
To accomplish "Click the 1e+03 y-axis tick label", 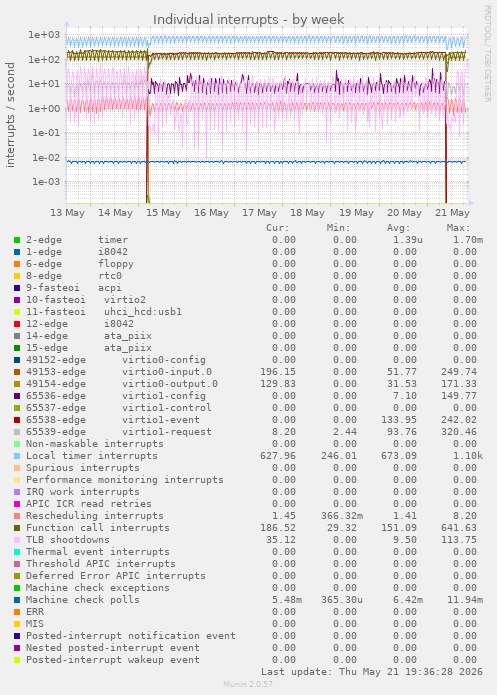I will (x=44, y=35).
